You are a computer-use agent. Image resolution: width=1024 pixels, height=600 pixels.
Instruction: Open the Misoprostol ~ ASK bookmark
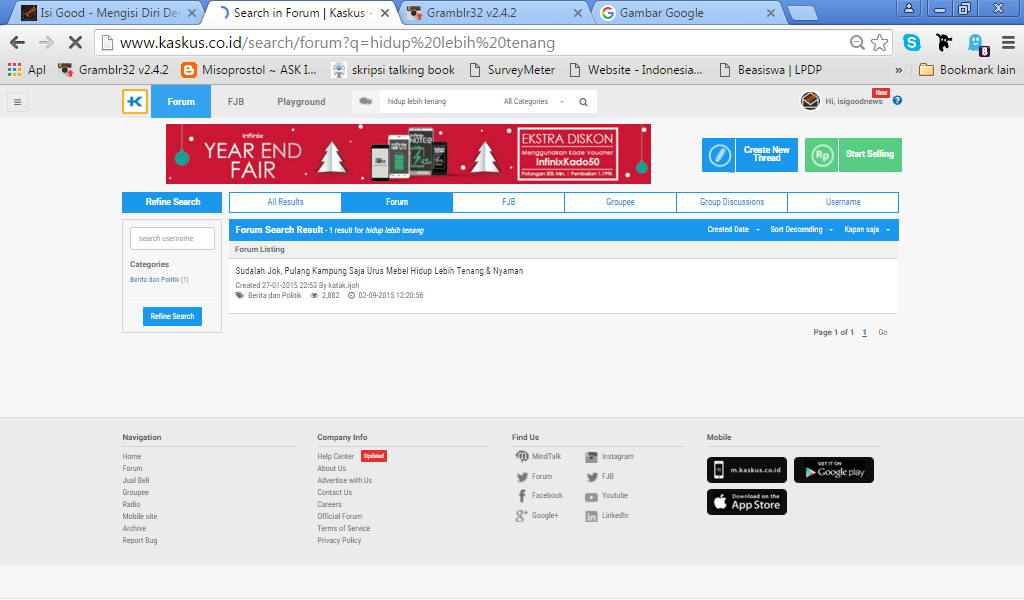click(x=249, y=70)
